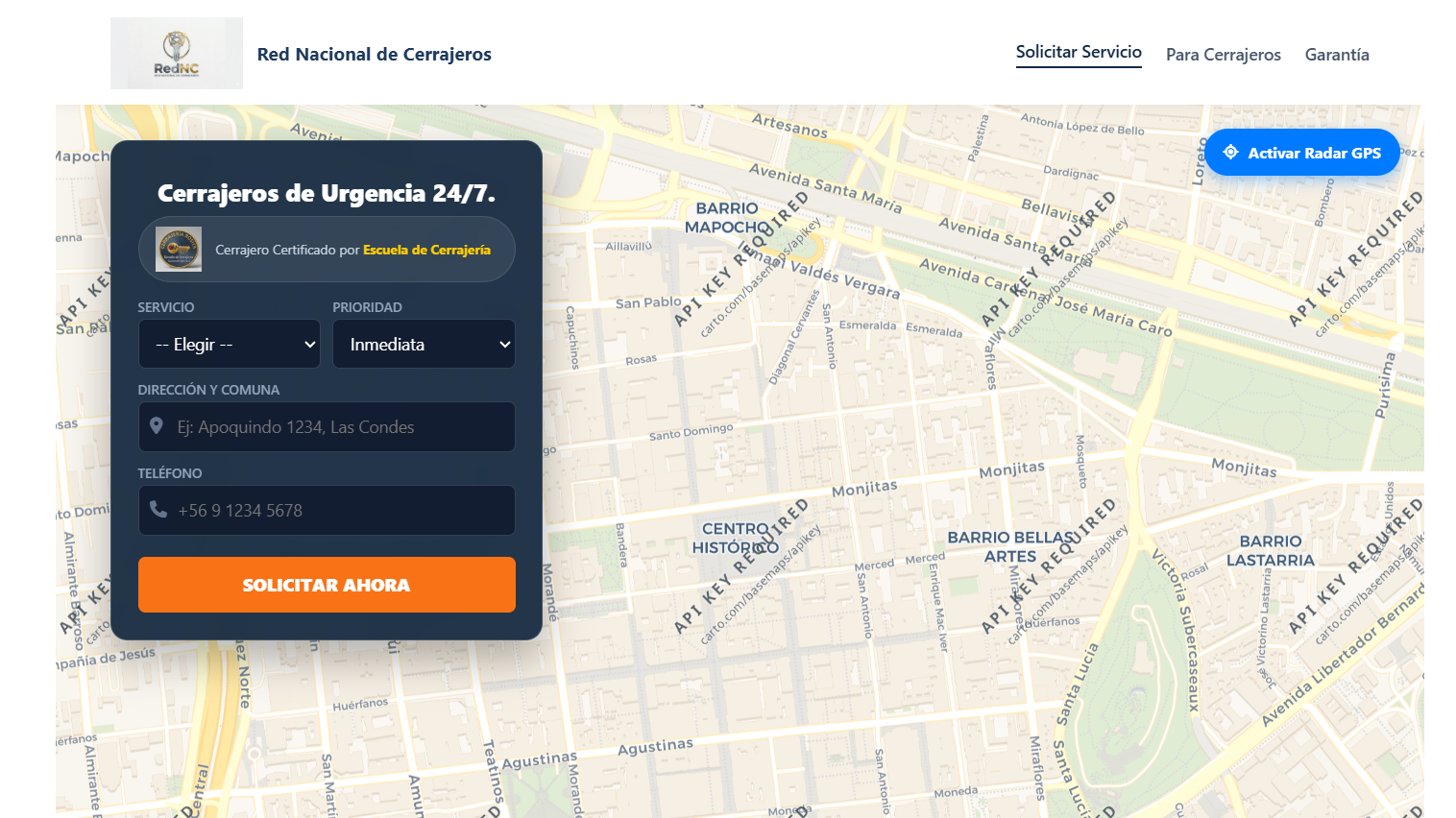The image size is (1456, 818).
Task: Click the GPS crosshair icon in the radar button
Action: point(1230,153)
